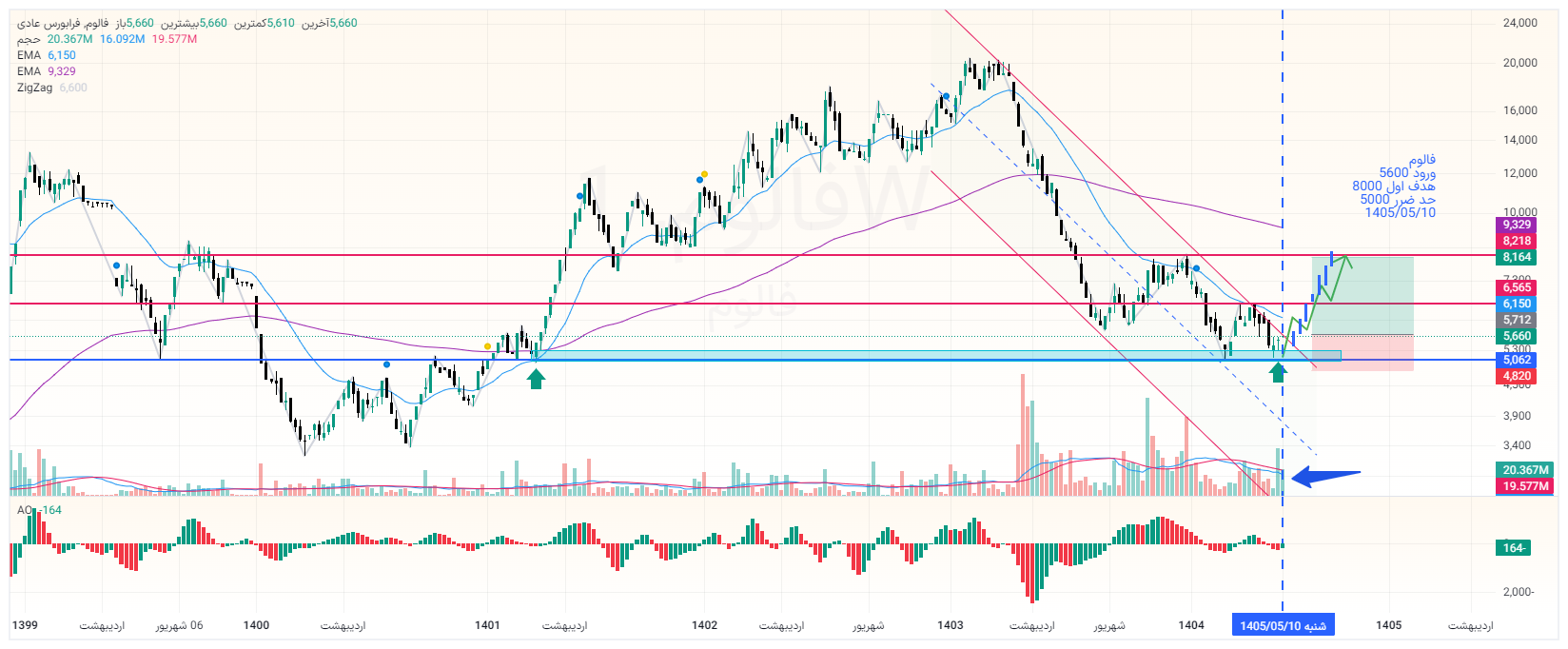Click the blue 6,150 price axis label
This screenshot has height=649, width=1568.
(1517, 304)
